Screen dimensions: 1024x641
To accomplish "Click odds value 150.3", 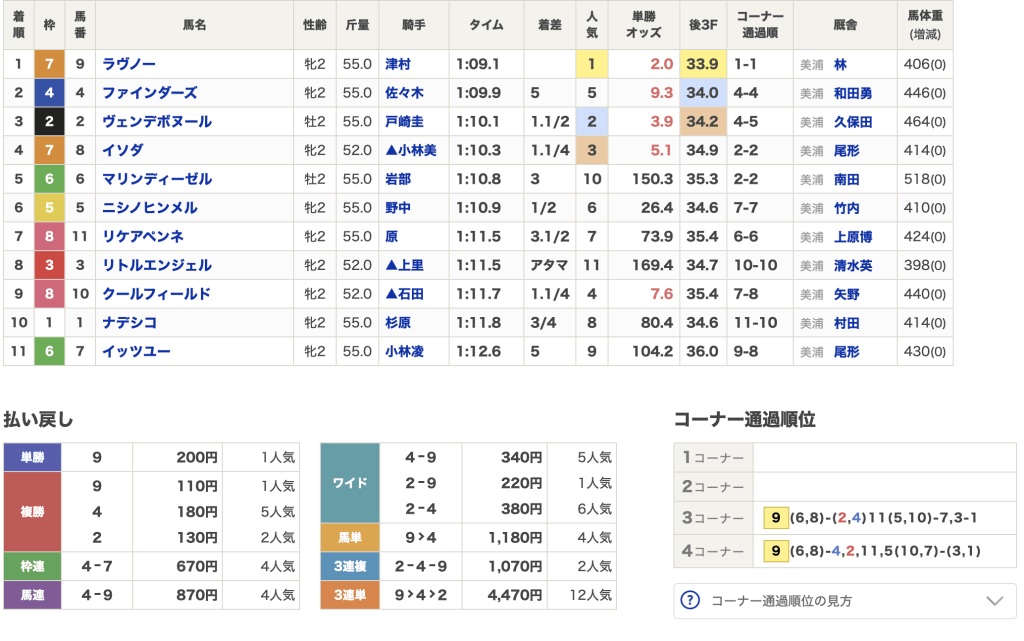I will coord(652,179).
